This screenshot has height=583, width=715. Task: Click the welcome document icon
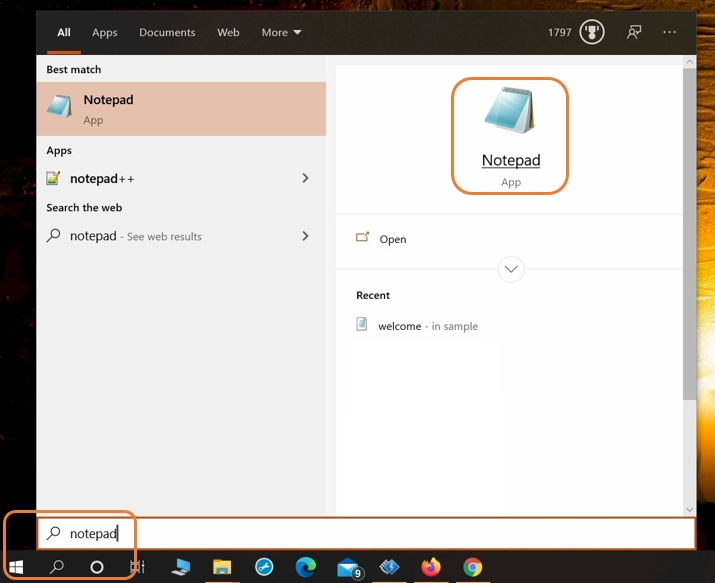click(362, 324)
